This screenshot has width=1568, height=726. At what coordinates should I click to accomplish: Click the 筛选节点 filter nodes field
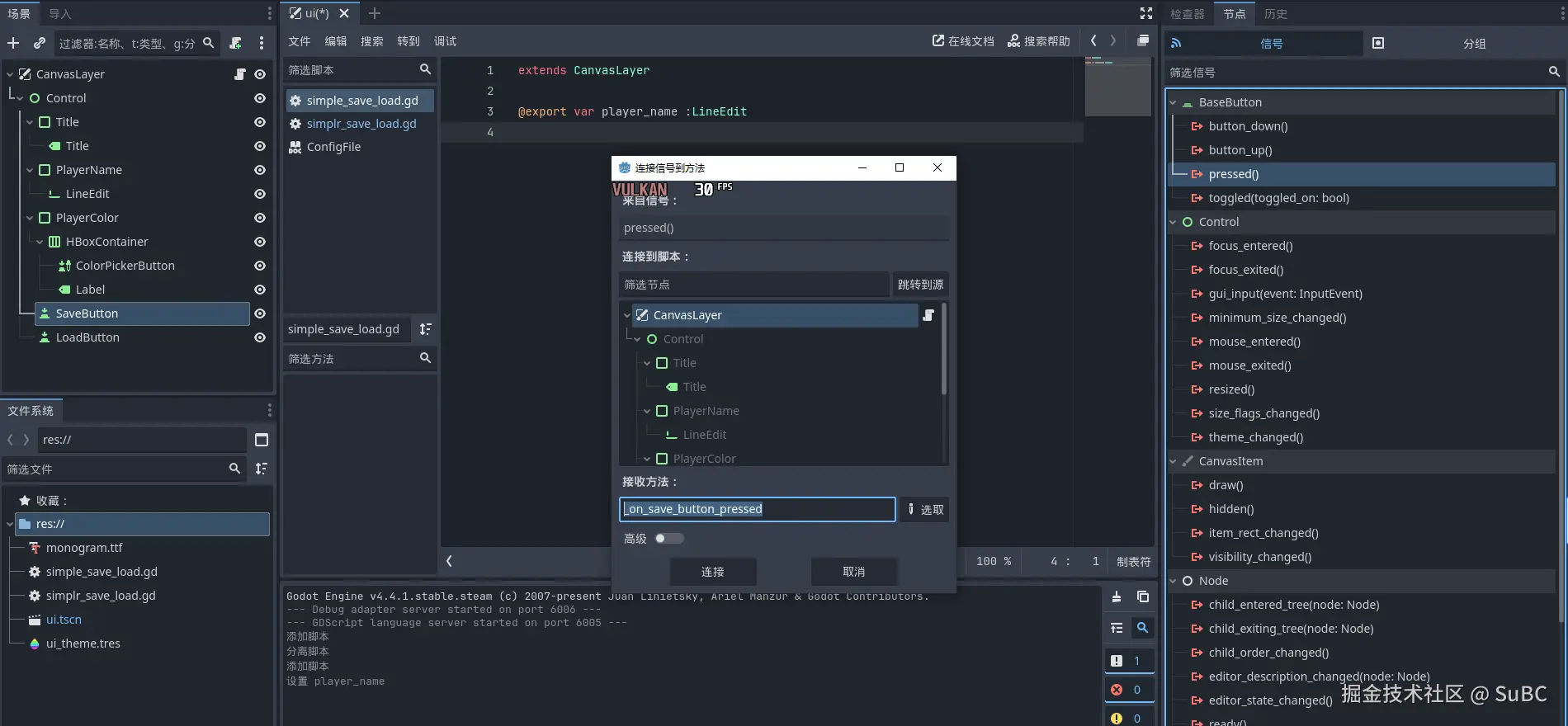click(753, 285)
